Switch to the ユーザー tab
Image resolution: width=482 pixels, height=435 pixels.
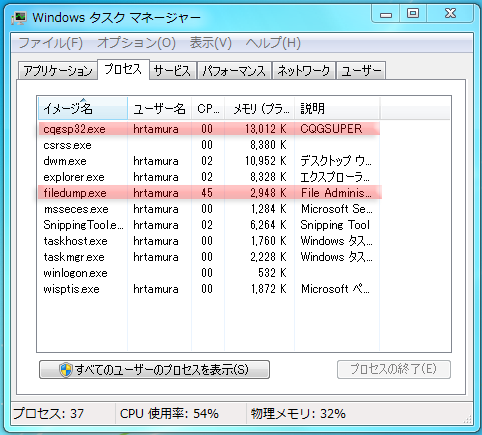tap(361, 71)
